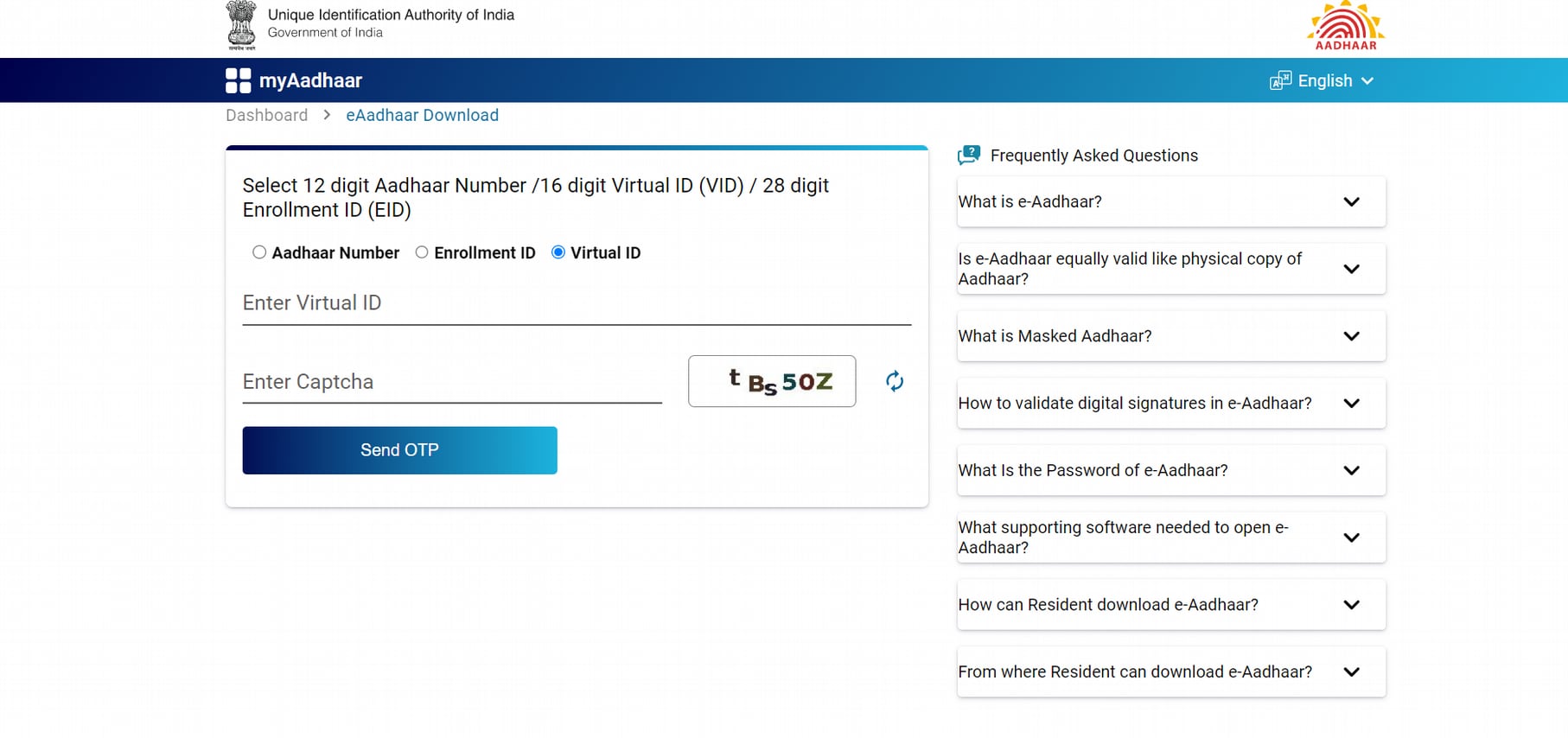
Task: Click the language translate icon
Action: click(1280, 81)
